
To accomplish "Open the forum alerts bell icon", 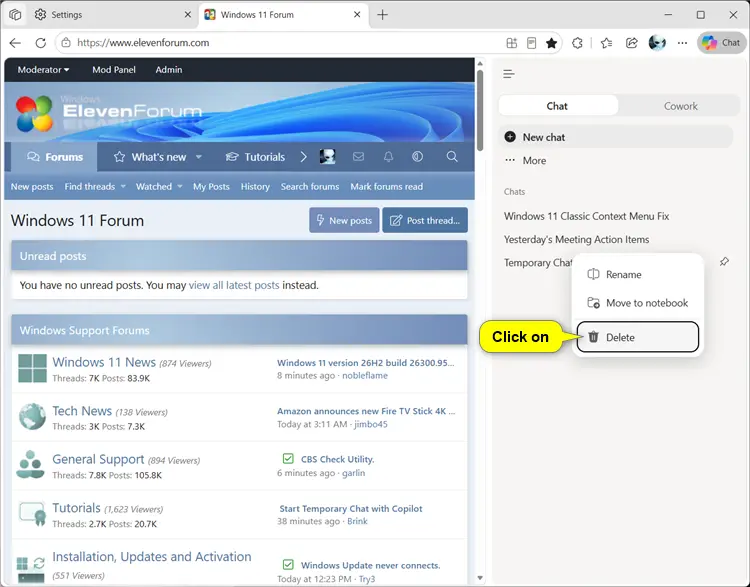I will 388,156.
